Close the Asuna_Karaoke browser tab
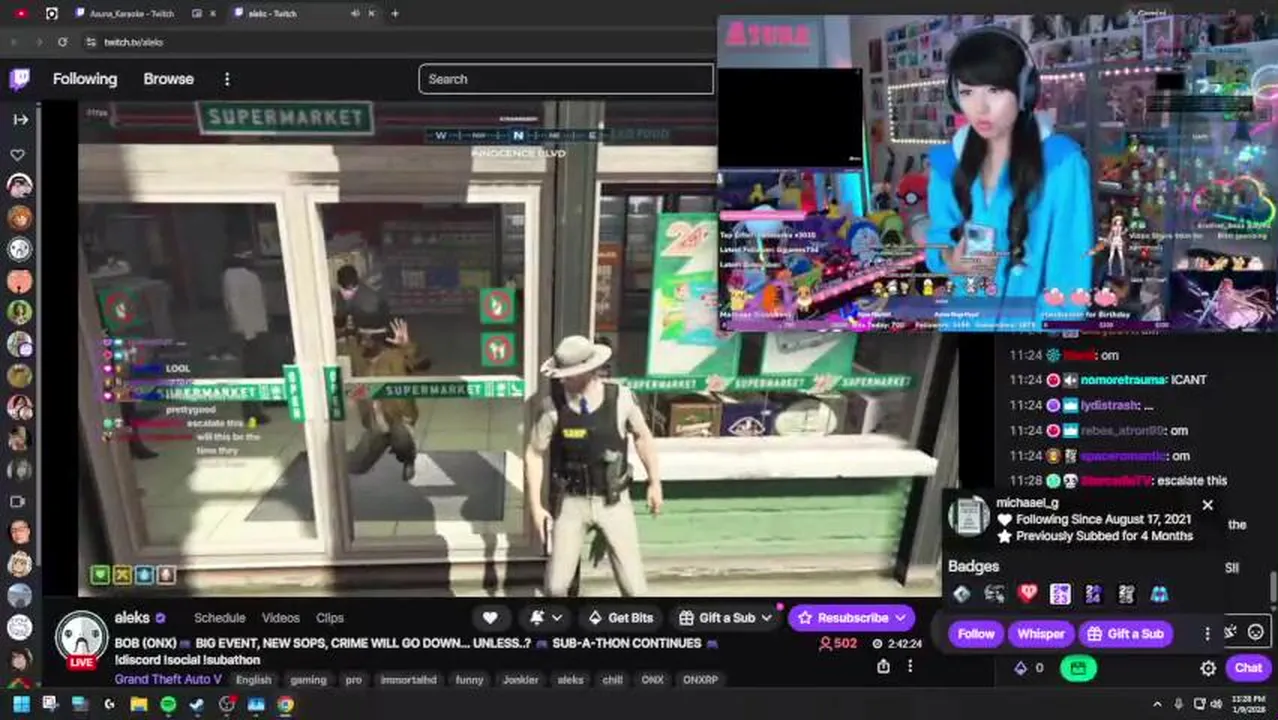The height and width of the screenshot is (720, 1278). tap(213, 13)
